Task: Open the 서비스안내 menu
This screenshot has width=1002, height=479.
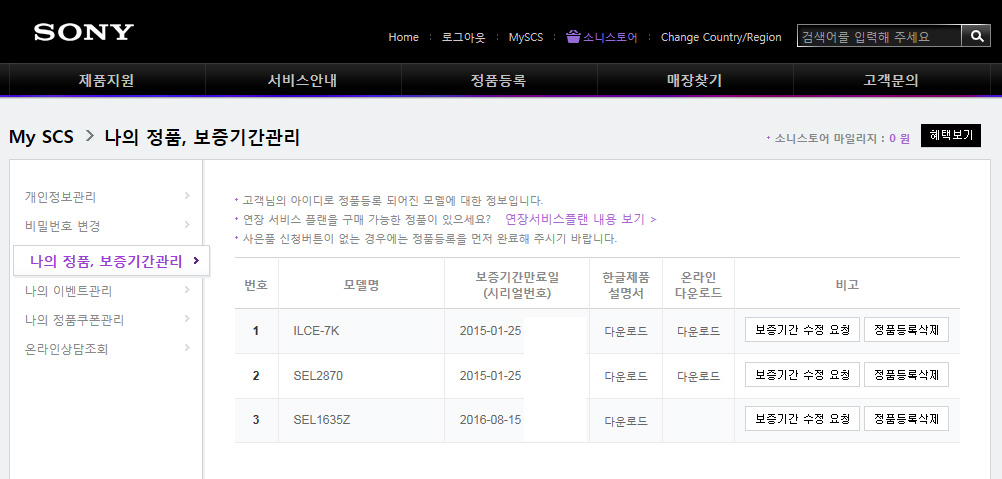Action: tap(302, 80)
